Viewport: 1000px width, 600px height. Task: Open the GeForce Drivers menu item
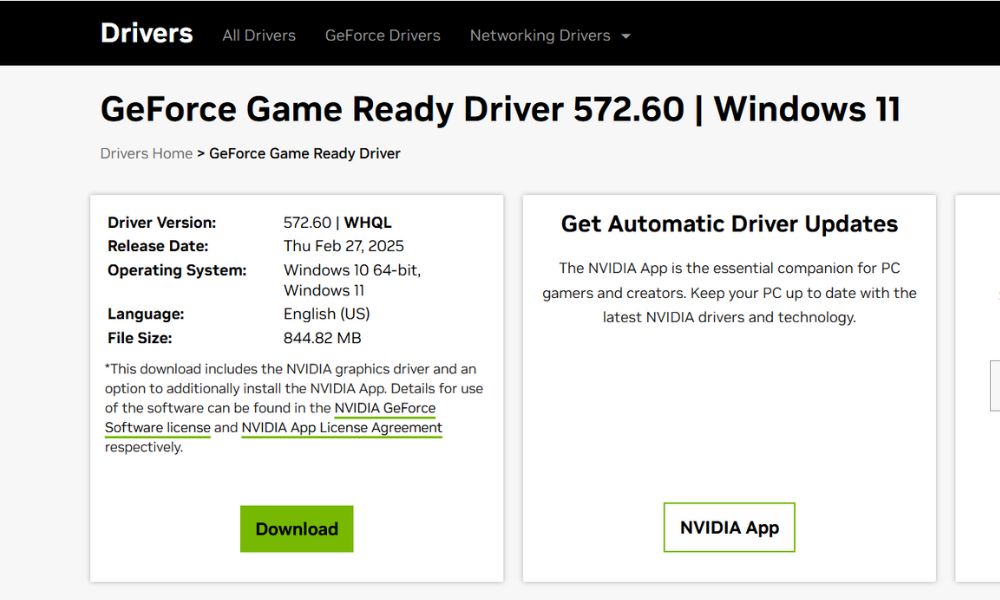point(382,35)
